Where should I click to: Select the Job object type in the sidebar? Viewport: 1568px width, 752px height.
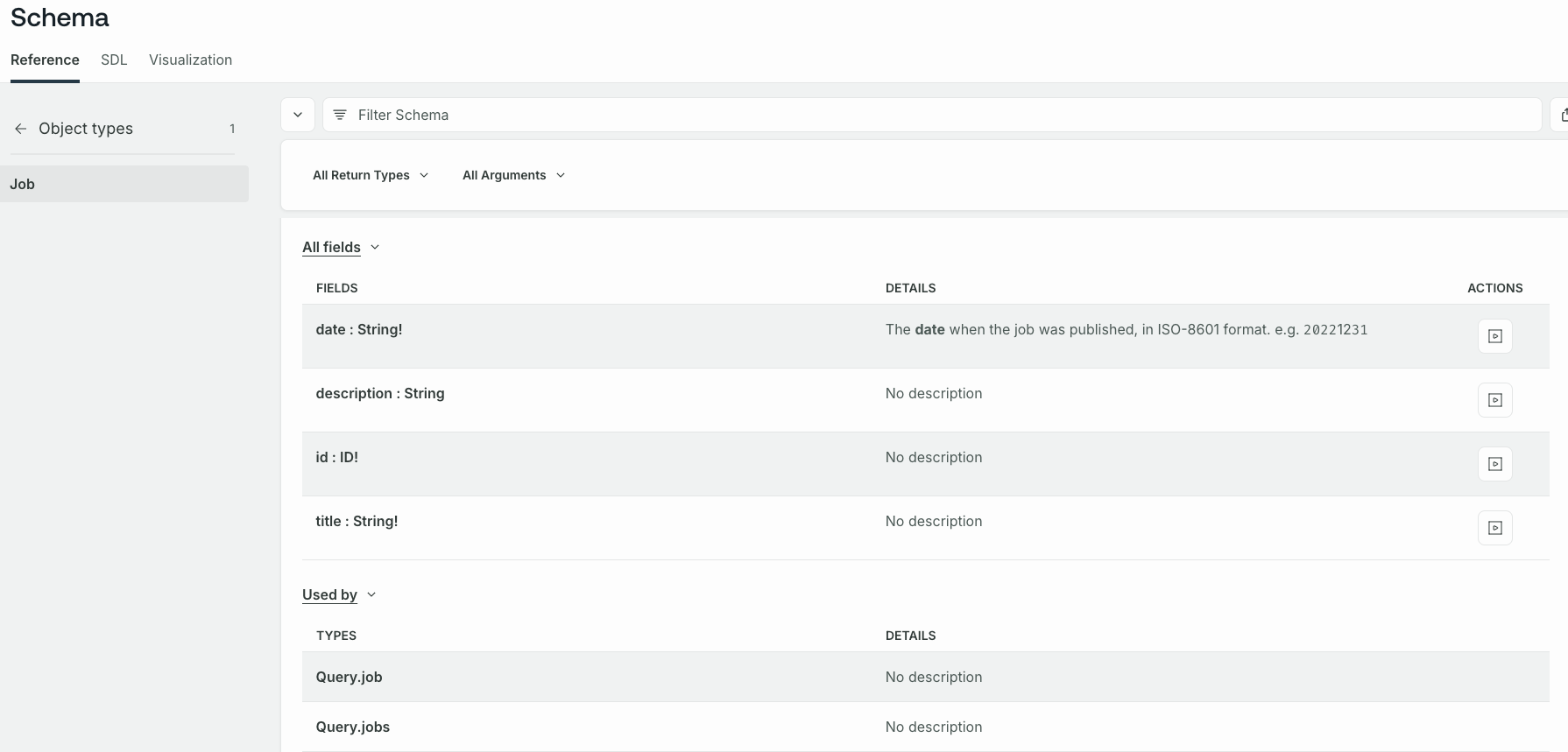click(124, 184)
